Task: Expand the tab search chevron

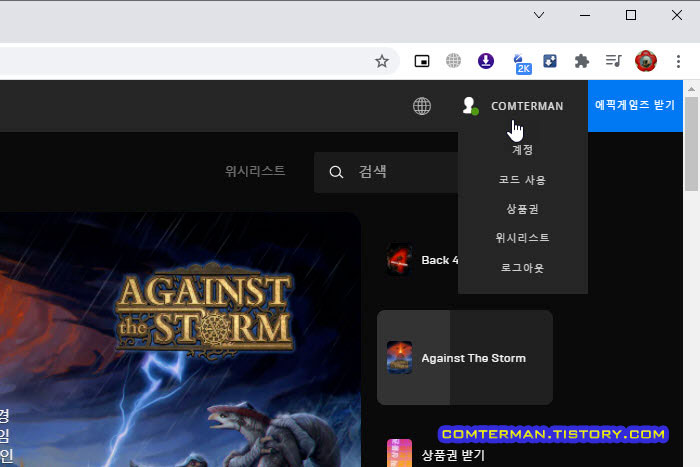Action: [539, 15]
